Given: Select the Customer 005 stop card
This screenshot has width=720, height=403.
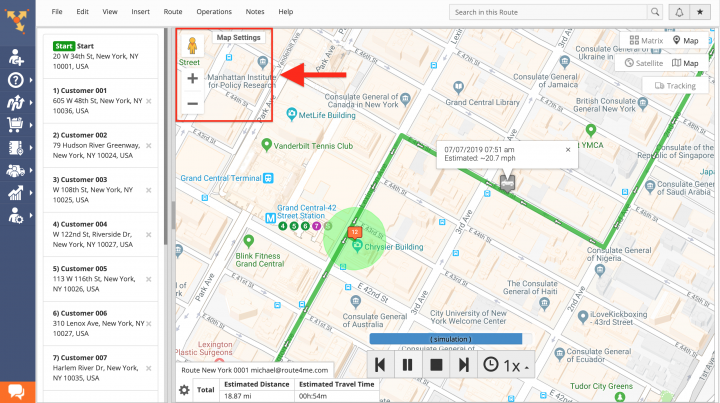Looking at the screenshot, I should [101, 279].
